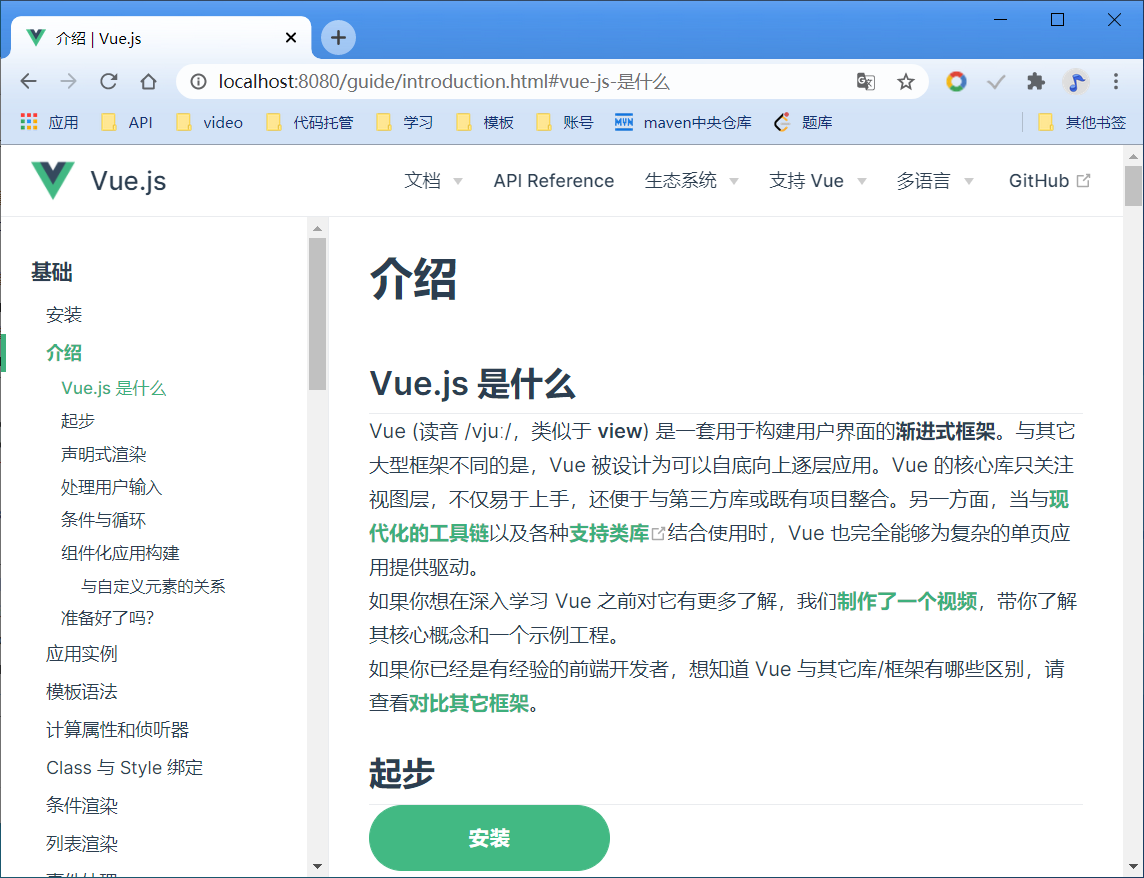Open the 其他书签 folder
1144x878 pixels.
pos(1082,122)
